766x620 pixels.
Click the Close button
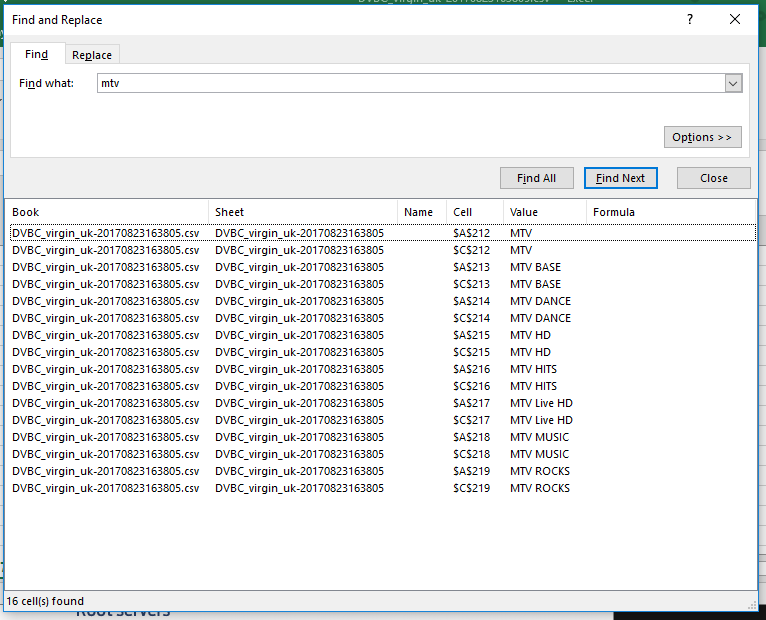pos(713,178)
